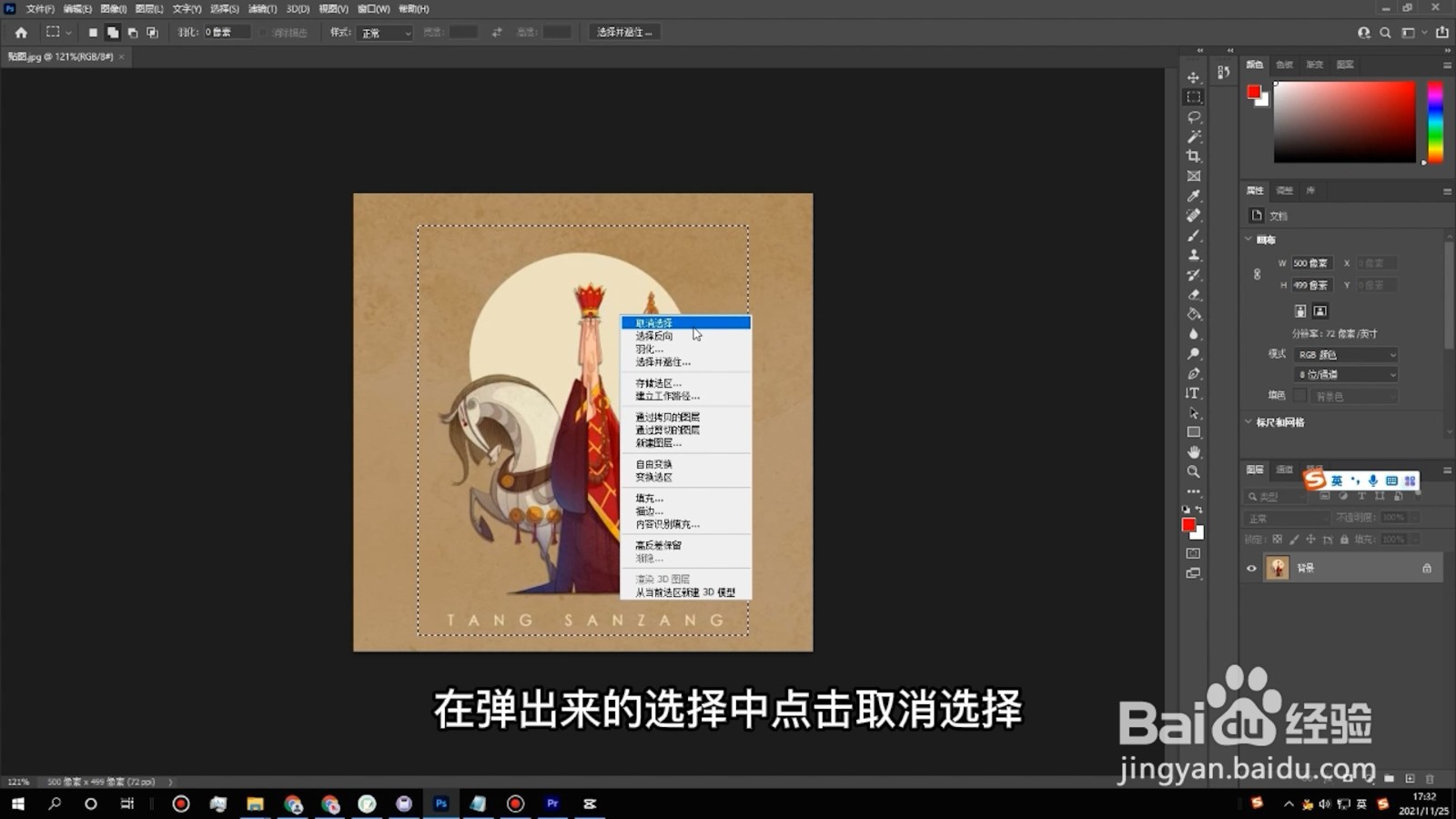Viewport: 1456px width, 819px height.
Task: Set canvas to landscape orientation
Action: tap(1320, 311)
